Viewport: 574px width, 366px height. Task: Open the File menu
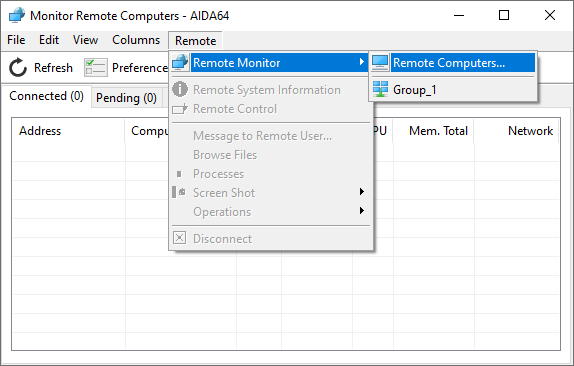[x=16, y=40]
